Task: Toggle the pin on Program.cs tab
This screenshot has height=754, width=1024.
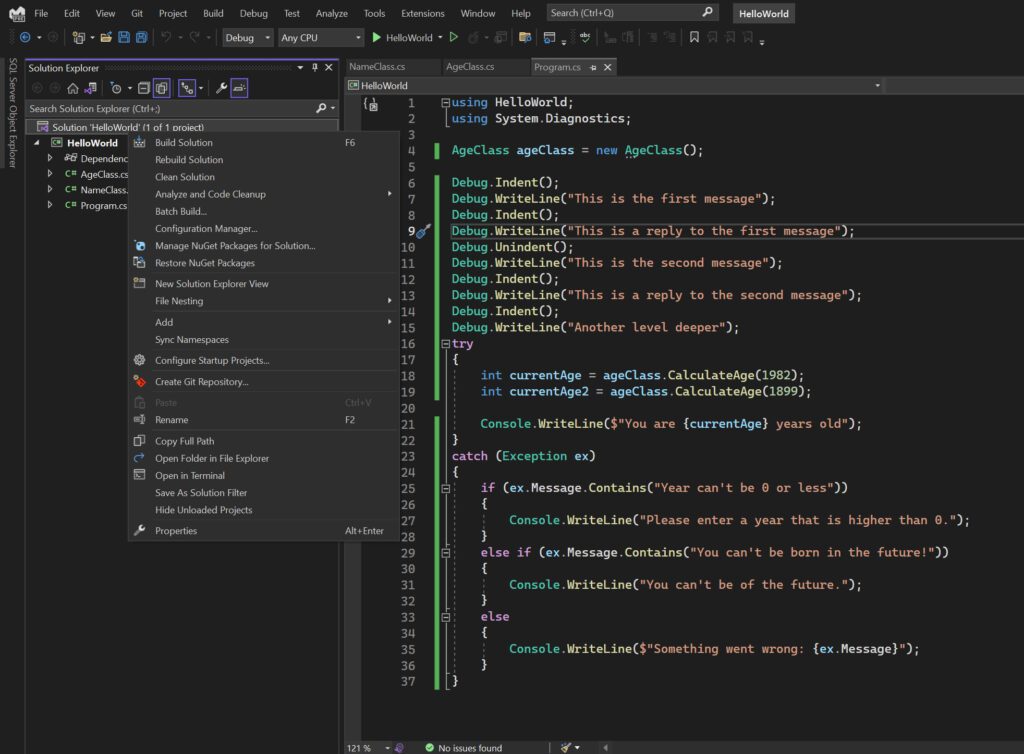Action: [x=592, y=68]
